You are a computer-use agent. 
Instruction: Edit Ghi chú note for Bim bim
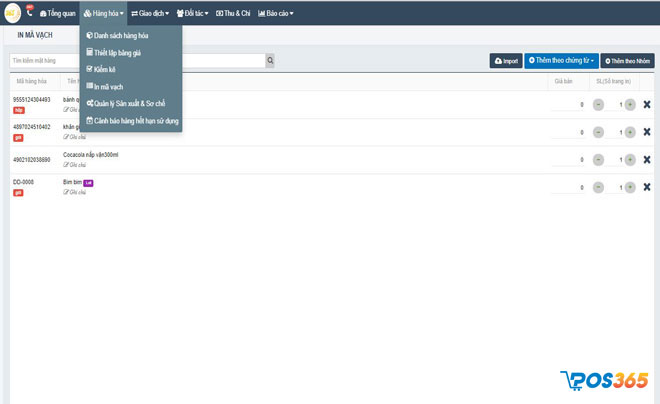coord(75,192)
